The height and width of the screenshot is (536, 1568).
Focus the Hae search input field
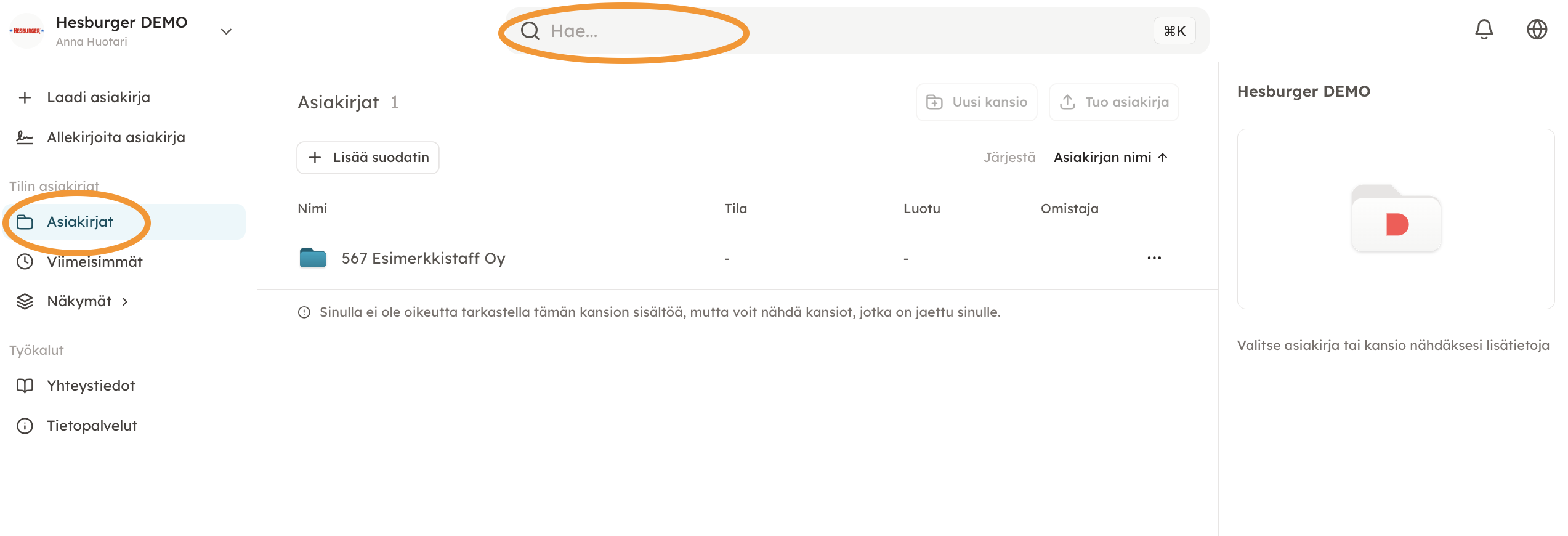pyautogui.click(x=801, y=31)
